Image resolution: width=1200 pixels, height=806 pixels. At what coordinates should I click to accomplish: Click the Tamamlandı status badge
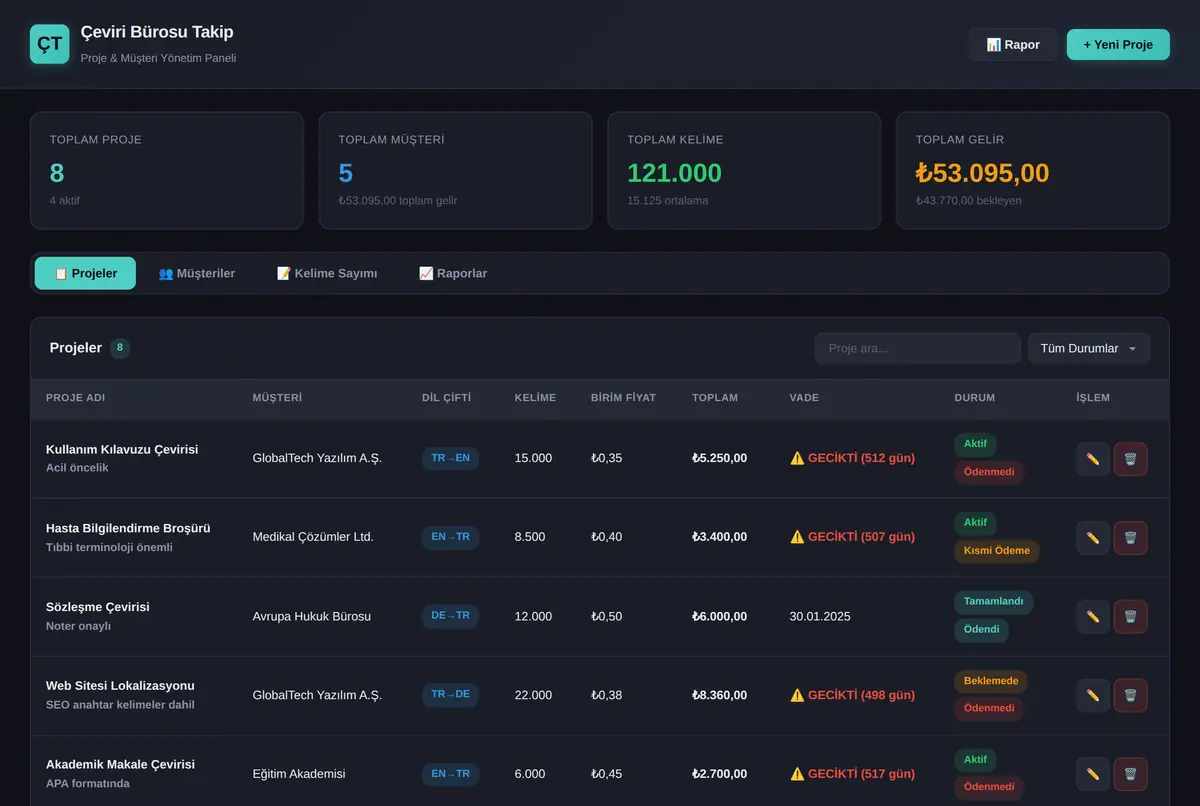(x=993, y=602)
